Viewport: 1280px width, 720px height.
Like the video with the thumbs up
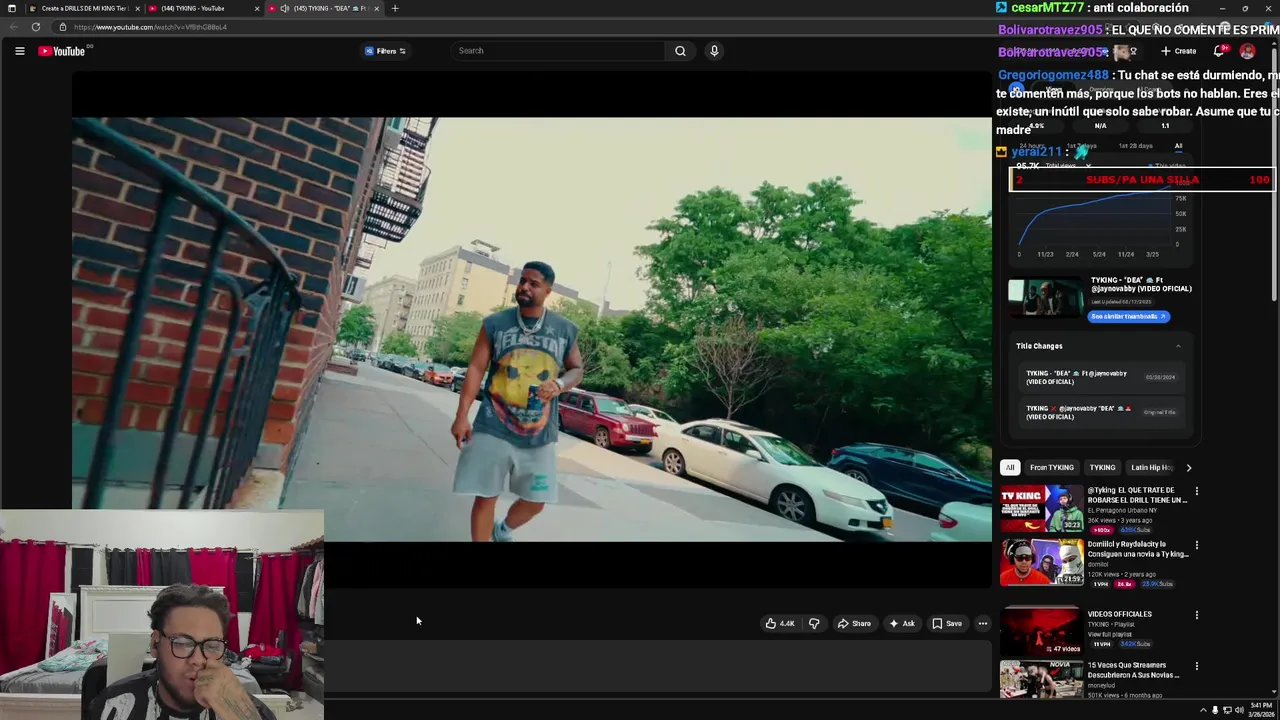point(779,623)
